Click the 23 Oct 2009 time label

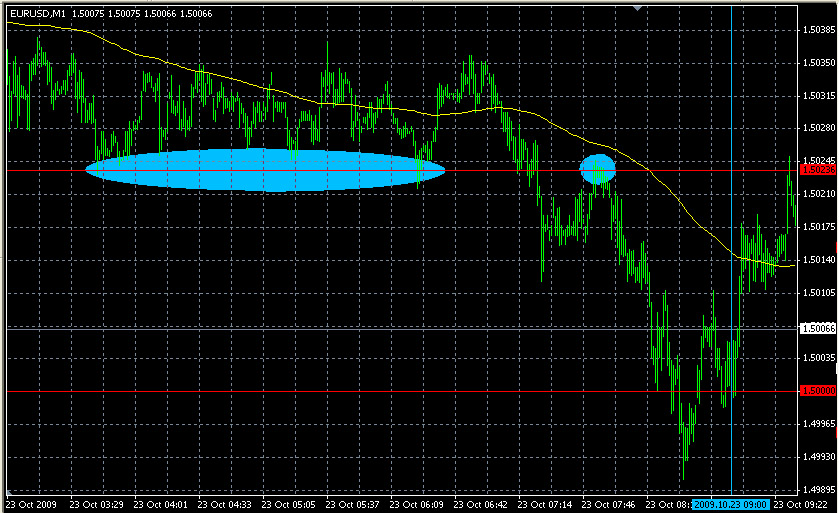click(x=34, y=504)
